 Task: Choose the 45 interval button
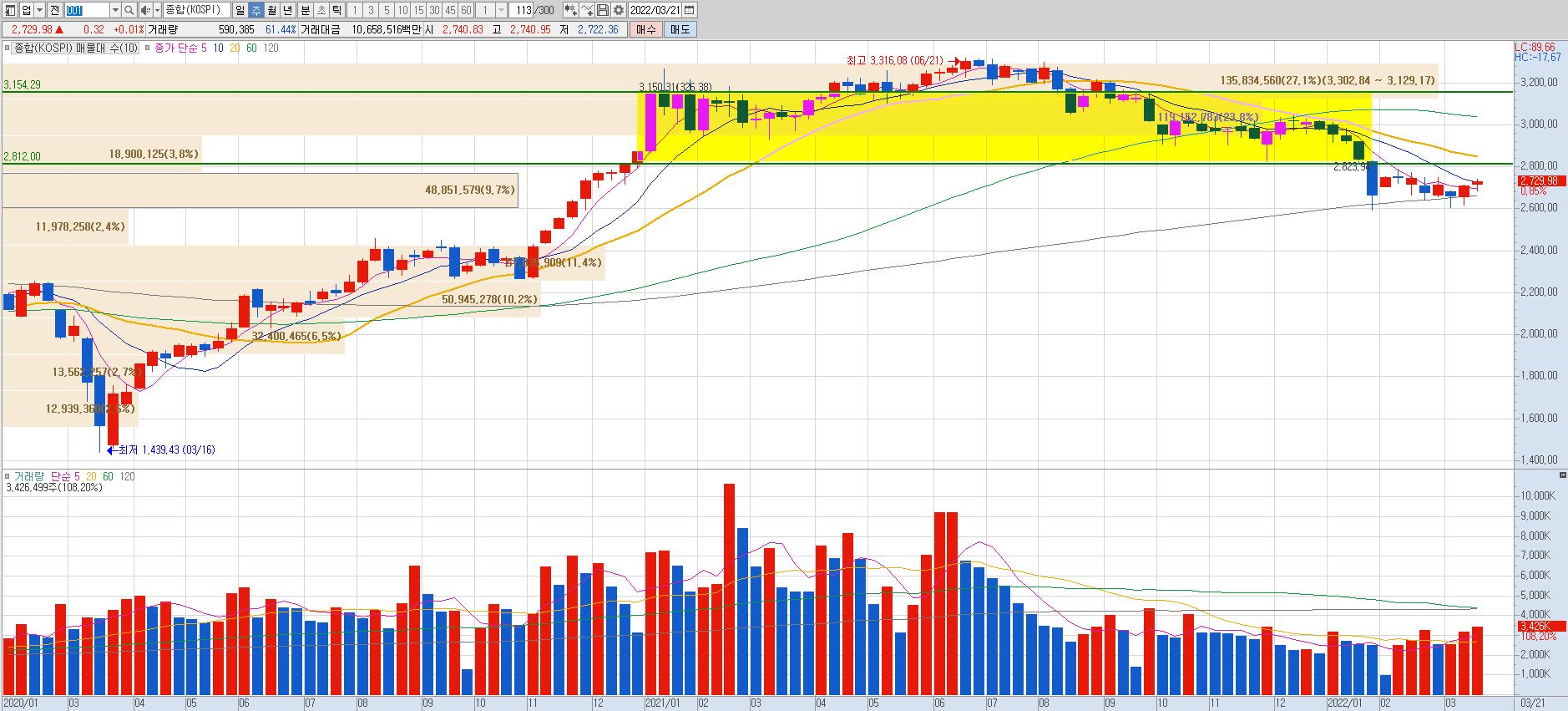[450, 10]
